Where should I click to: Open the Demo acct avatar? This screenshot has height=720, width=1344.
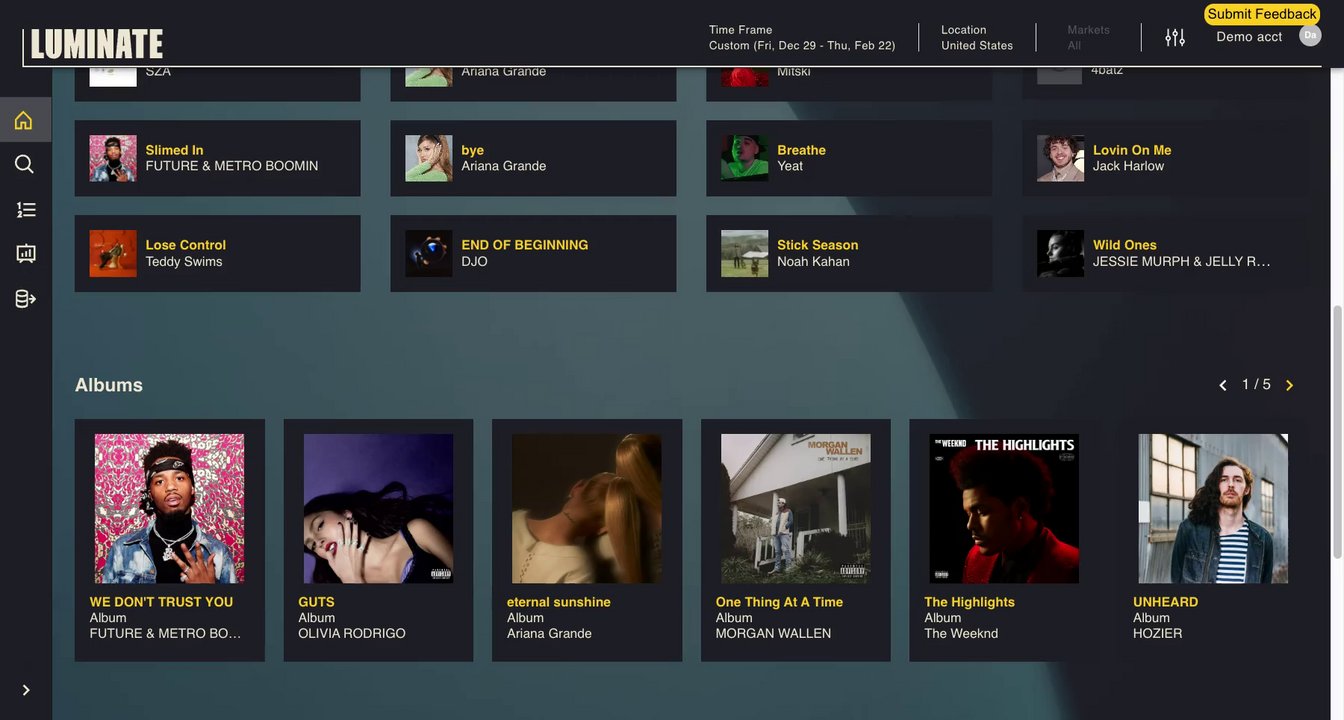pyautogui.click(x=1310, y=35)
